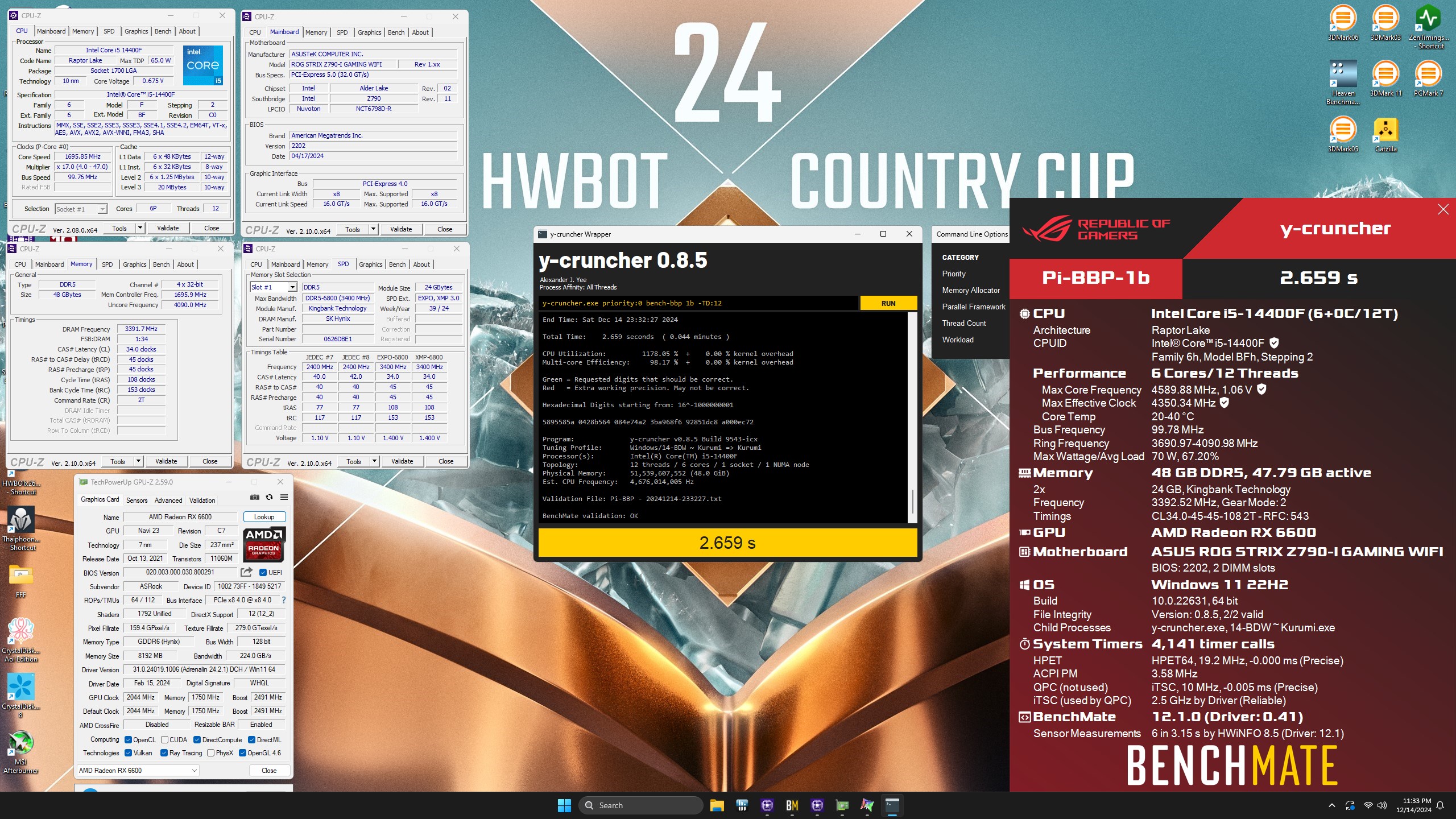The image size is (1456, 819).
Task: Open the 3DMark06 desktop shortcut
Action: [x=1343, y=23]
